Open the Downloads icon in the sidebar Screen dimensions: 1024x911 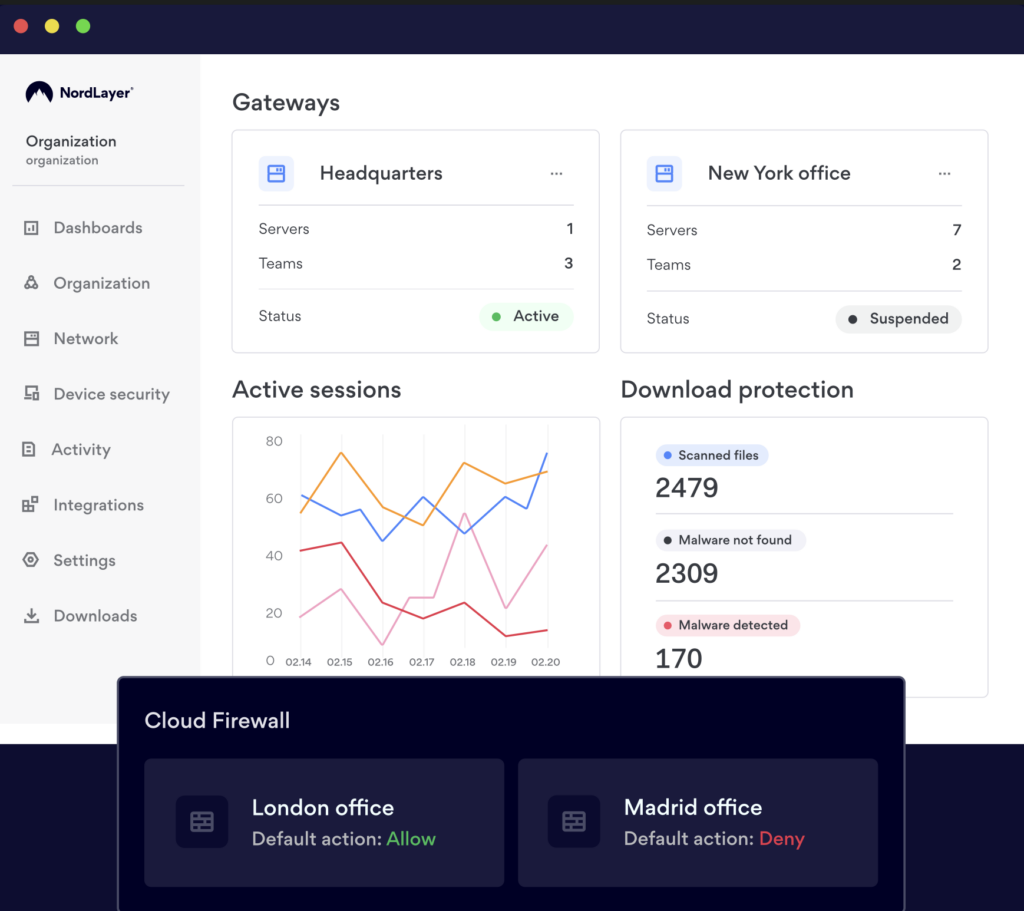coord(32,616)
